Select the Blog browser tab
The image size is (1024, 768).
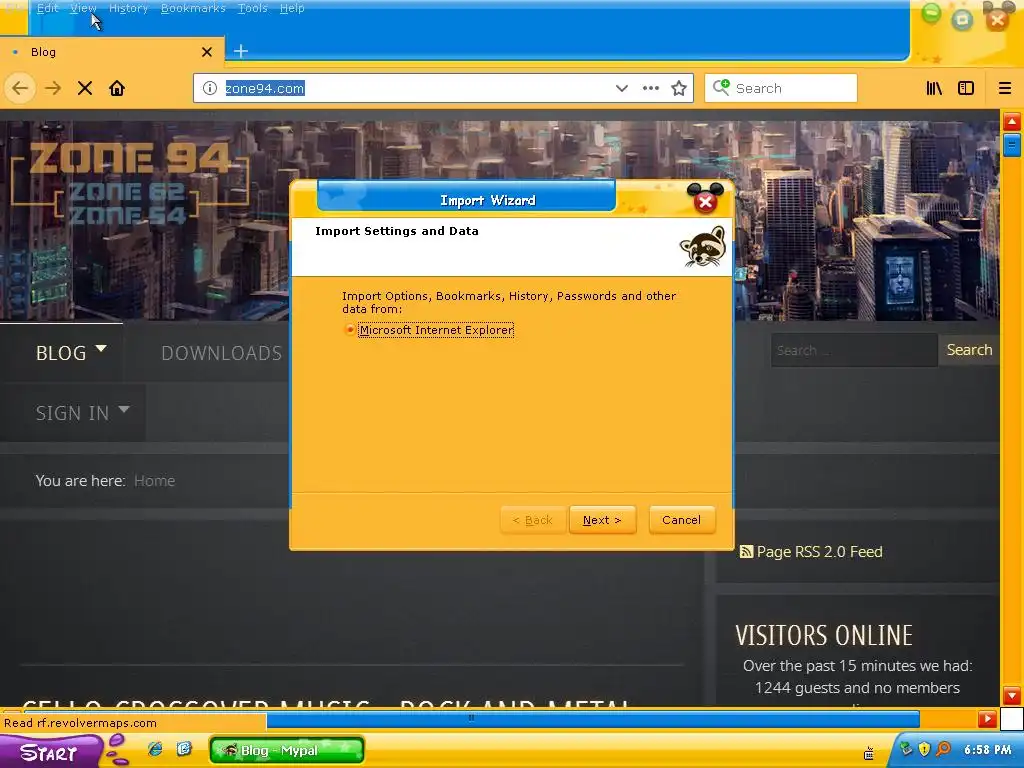tap(111, 52)
